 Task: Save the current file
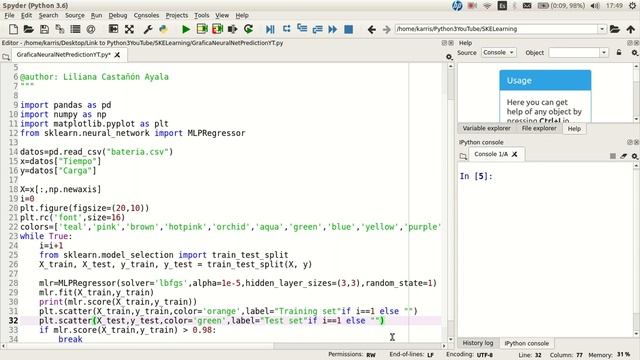coord(44,29)
